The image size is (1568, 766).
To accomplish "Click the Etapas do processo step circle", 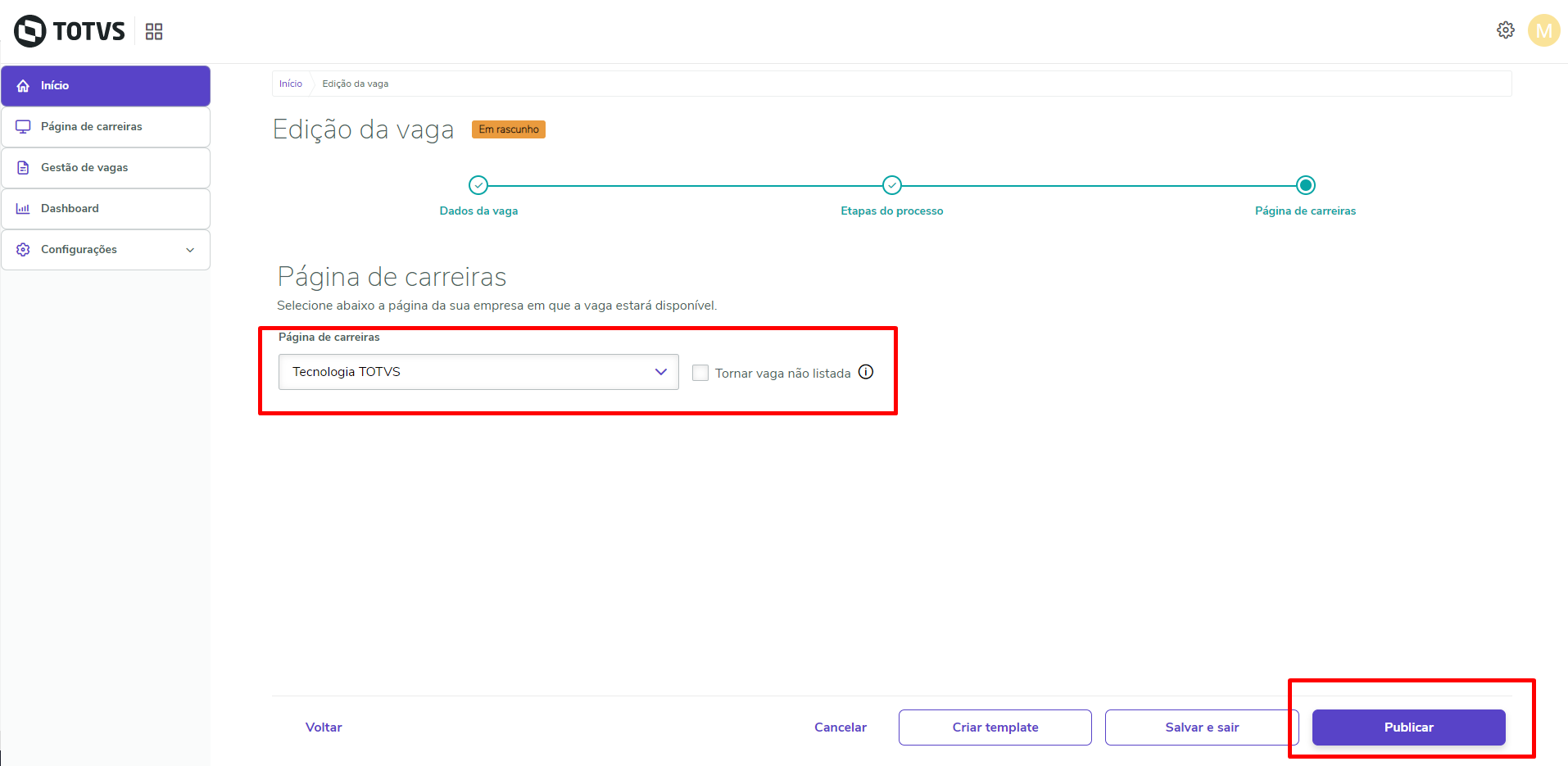I will tap(892, 185).
